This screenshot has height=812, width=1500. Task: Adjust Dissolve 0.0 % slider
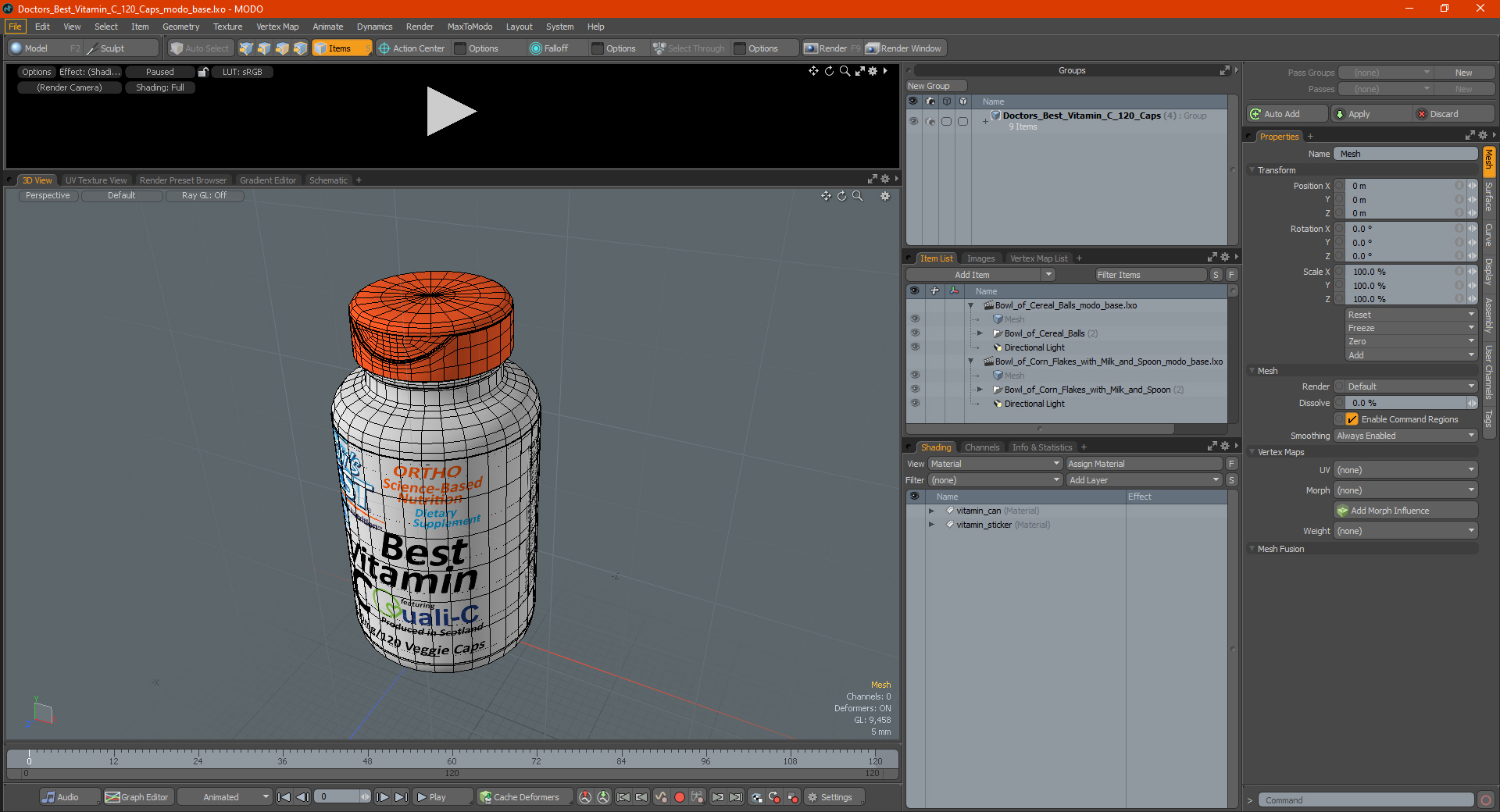[x=1405, y=403]
